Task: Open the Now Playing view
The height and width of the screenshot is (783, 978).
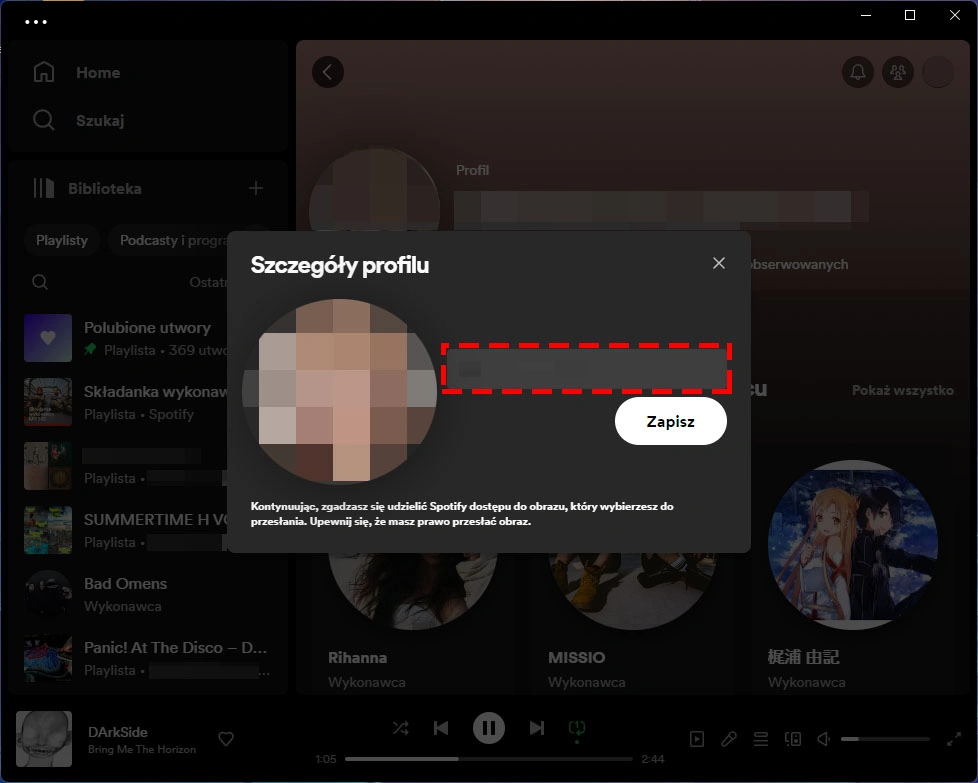Action: (697, 739)
